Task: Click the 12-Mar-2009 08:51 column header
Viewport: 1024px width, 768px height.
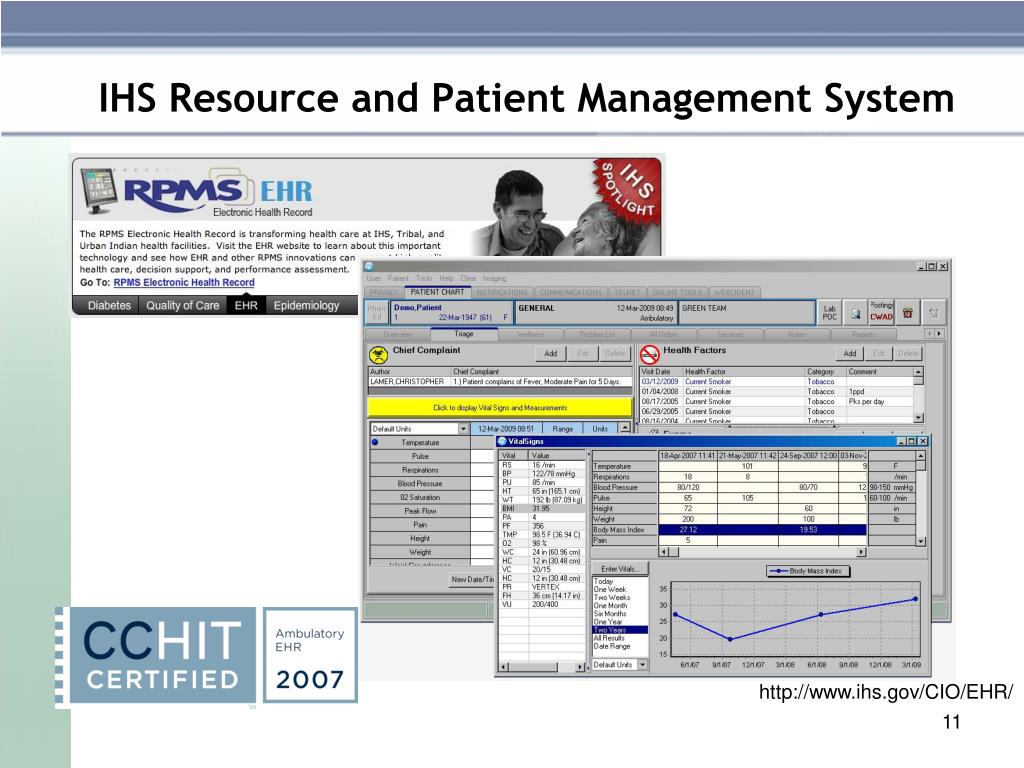Action: tap(506, 429)
